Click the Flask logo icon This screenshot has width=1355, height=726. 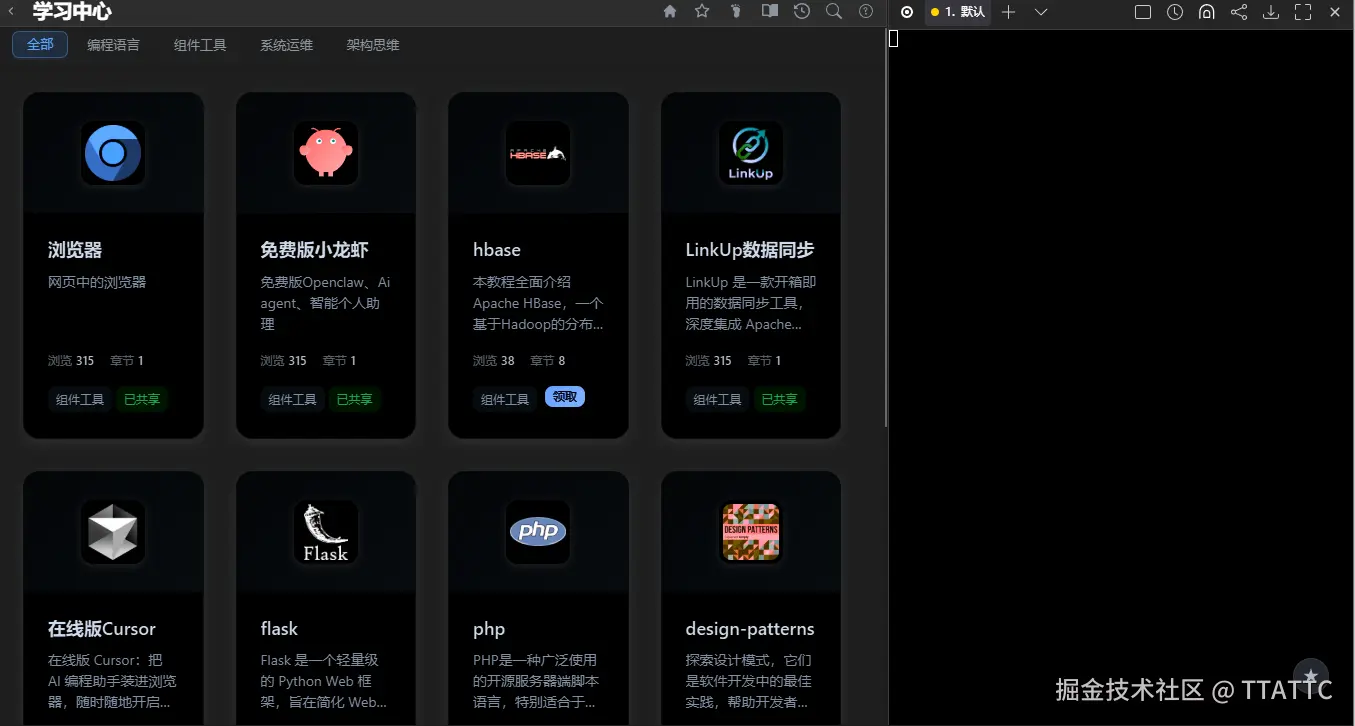point(326,532)
